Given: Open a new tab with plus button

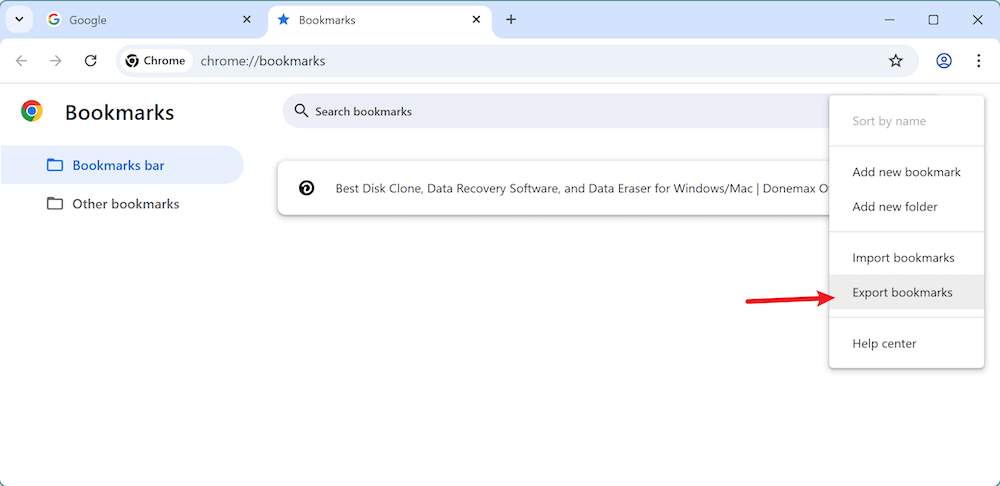Looking at the screenshot, I should click(510, 20).
